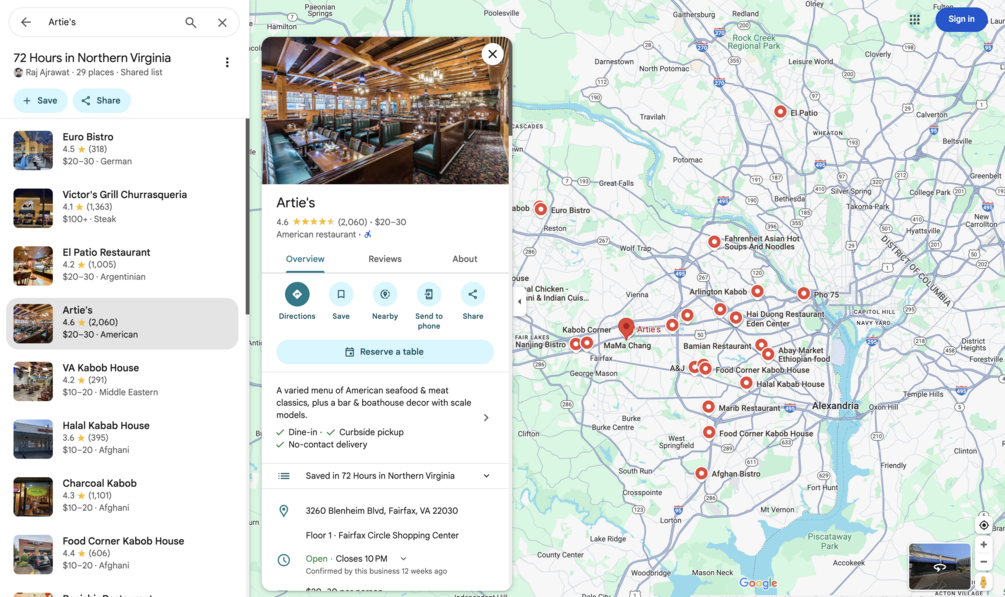The height and width of the screenshot is (597, 1005).
Task: Open the Artie's thumbnail in list
Action: 33,323
